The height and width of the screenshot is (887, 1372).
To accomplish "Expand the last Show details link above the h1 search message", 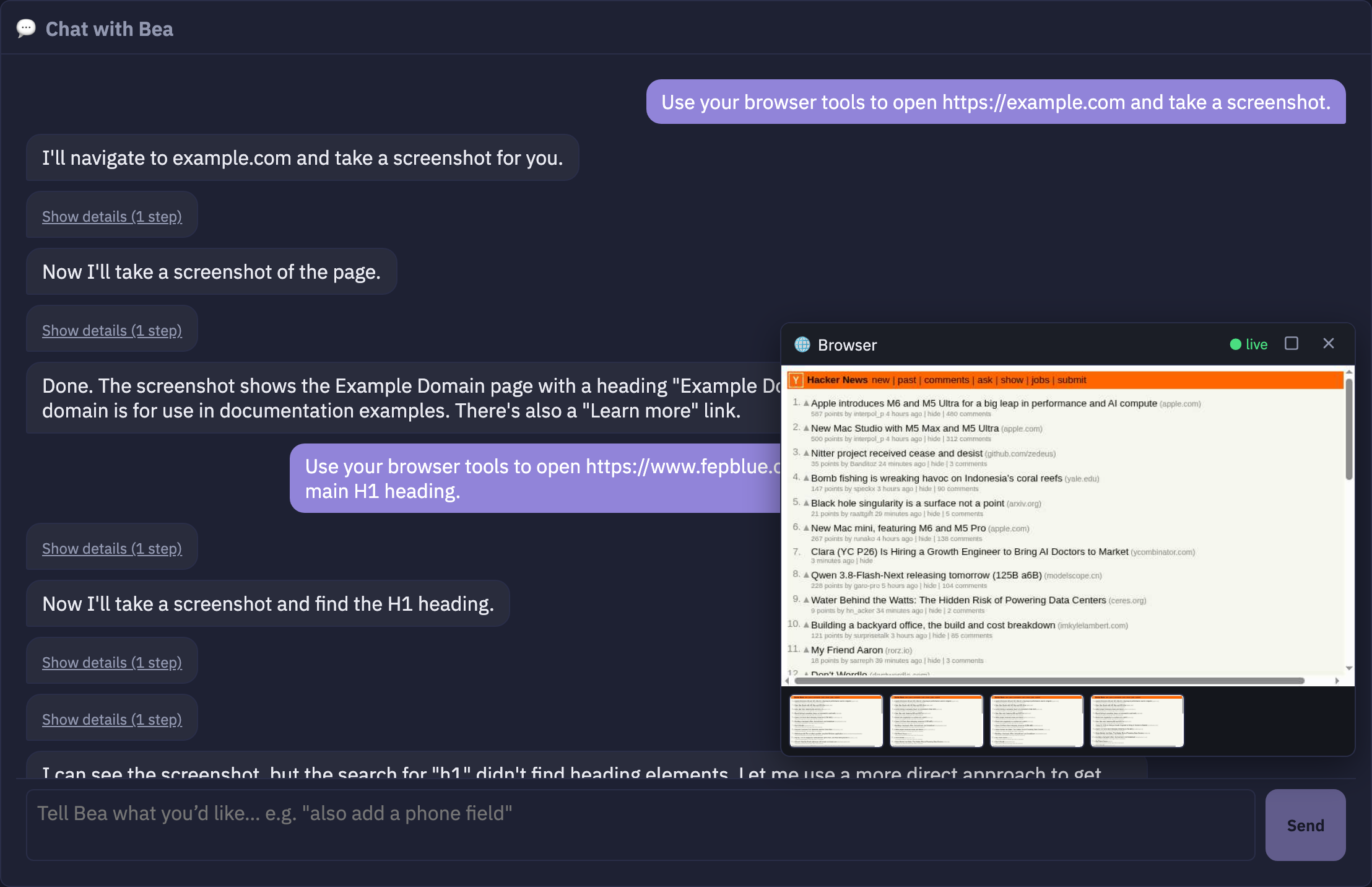I will coord(112,720).
